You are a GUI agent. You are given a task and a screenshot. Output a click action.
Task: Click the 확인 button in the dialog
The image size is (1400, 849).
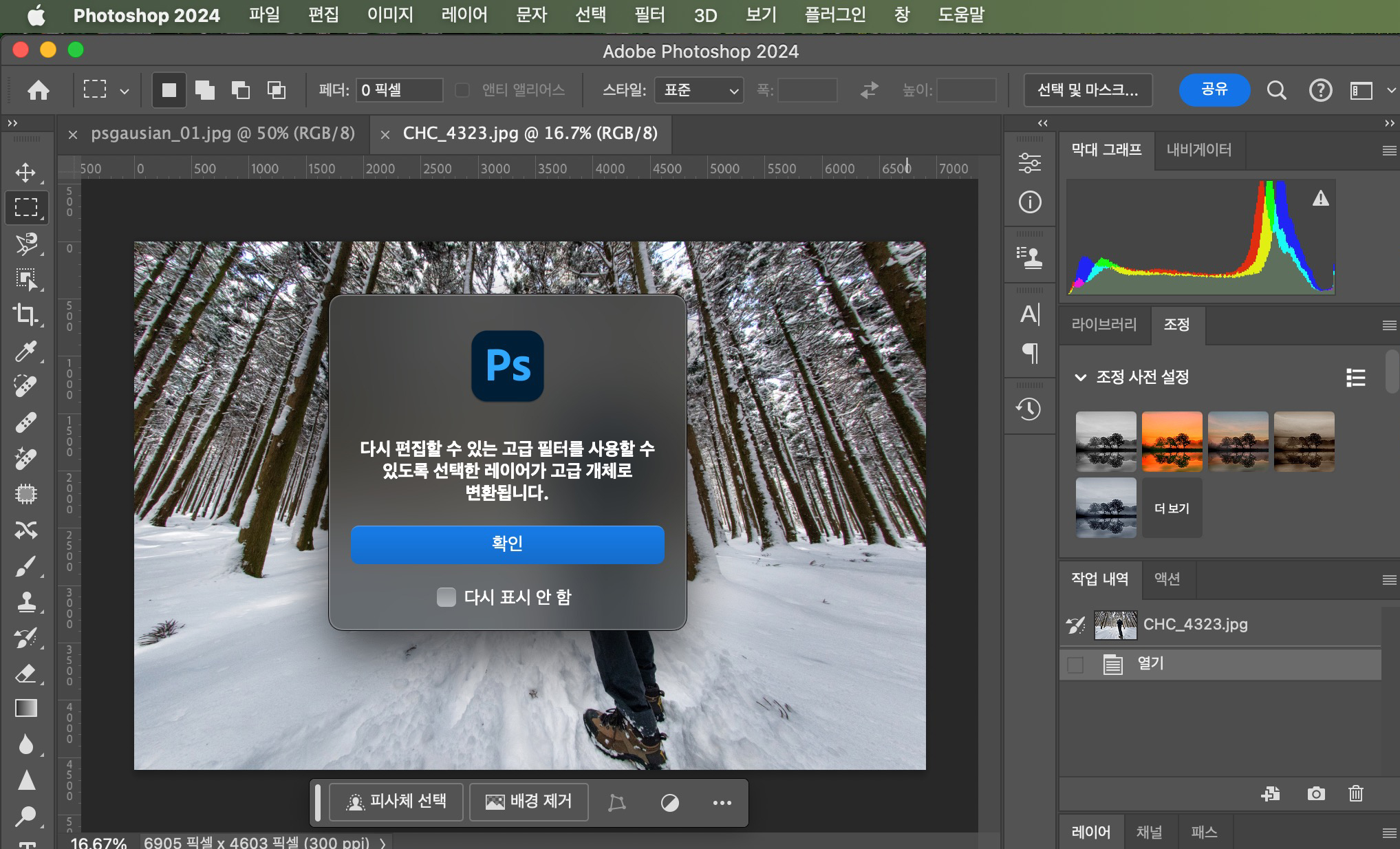507,544
